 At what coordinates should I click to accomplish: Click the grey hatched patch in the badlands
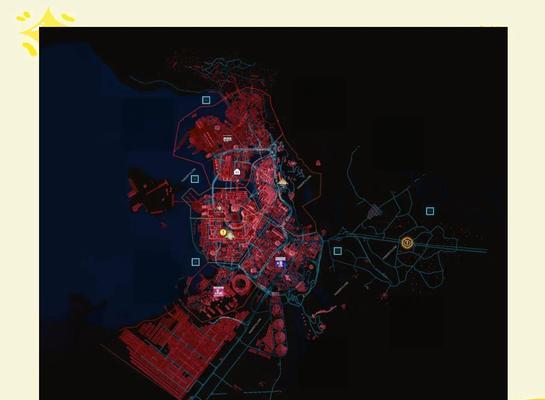pos(375,210)
